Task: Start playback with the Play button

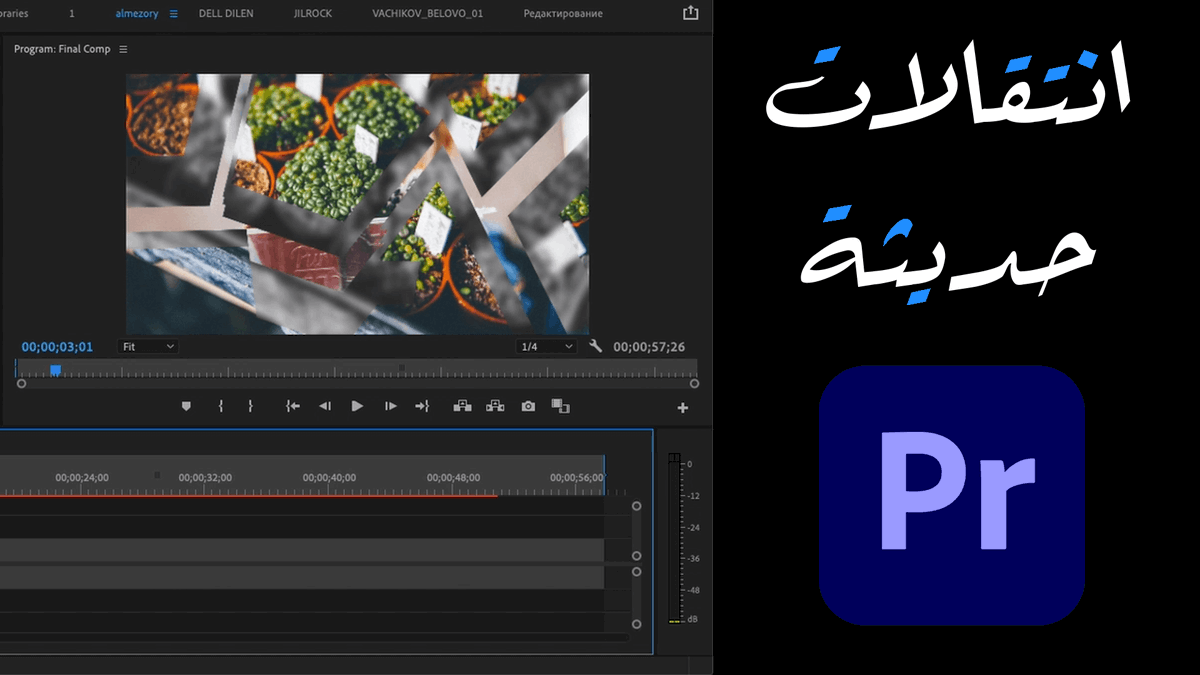Action: 357,406
